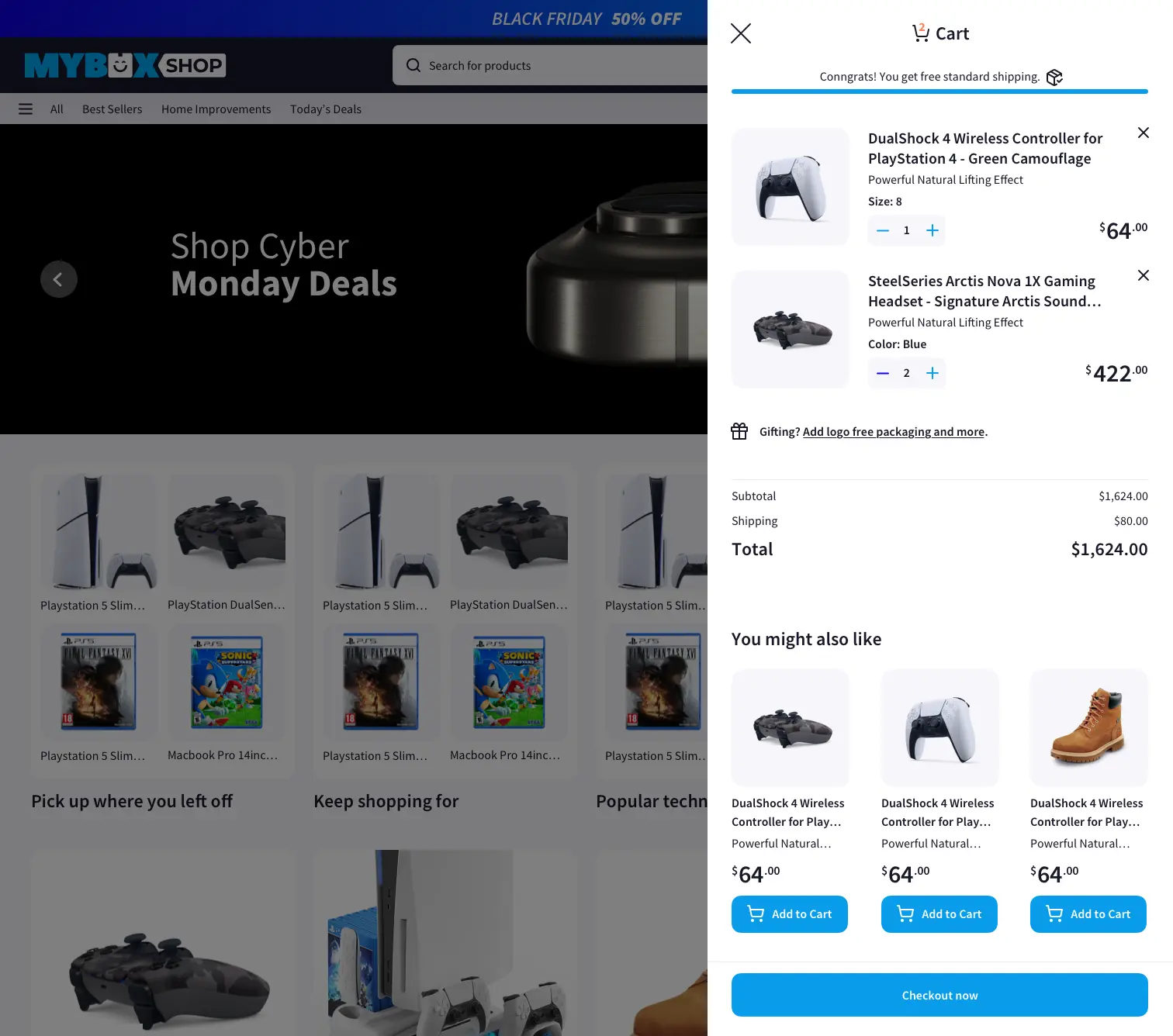1173x1036 pixels.
Task: Click the gift box icon
Action: 739,431
